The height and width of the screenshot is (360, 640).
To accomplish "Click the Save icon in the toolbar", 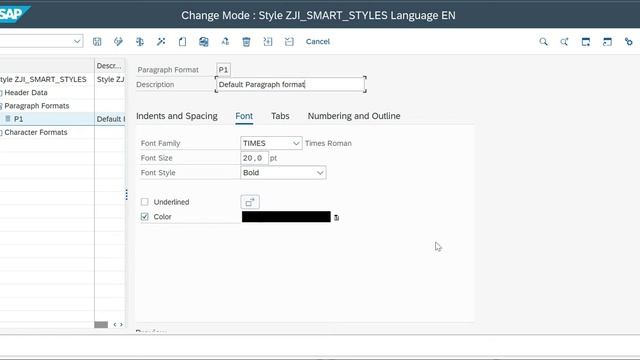I will (97, 42).
